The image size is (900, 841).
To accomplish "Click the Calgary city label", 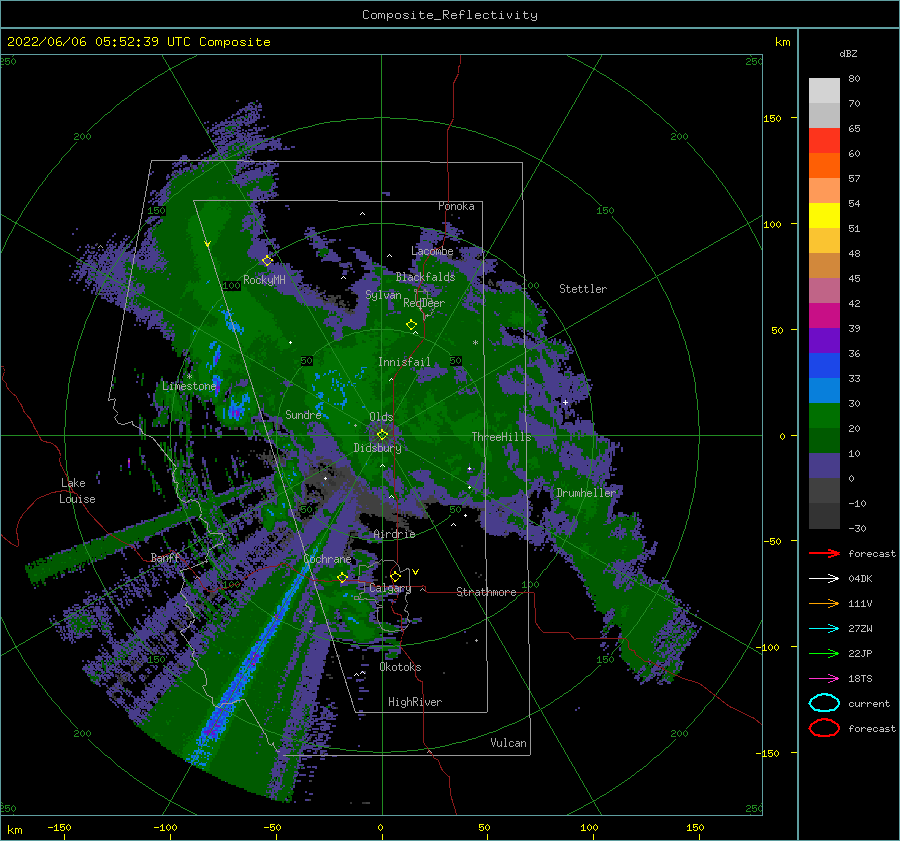I will (390, 588).
